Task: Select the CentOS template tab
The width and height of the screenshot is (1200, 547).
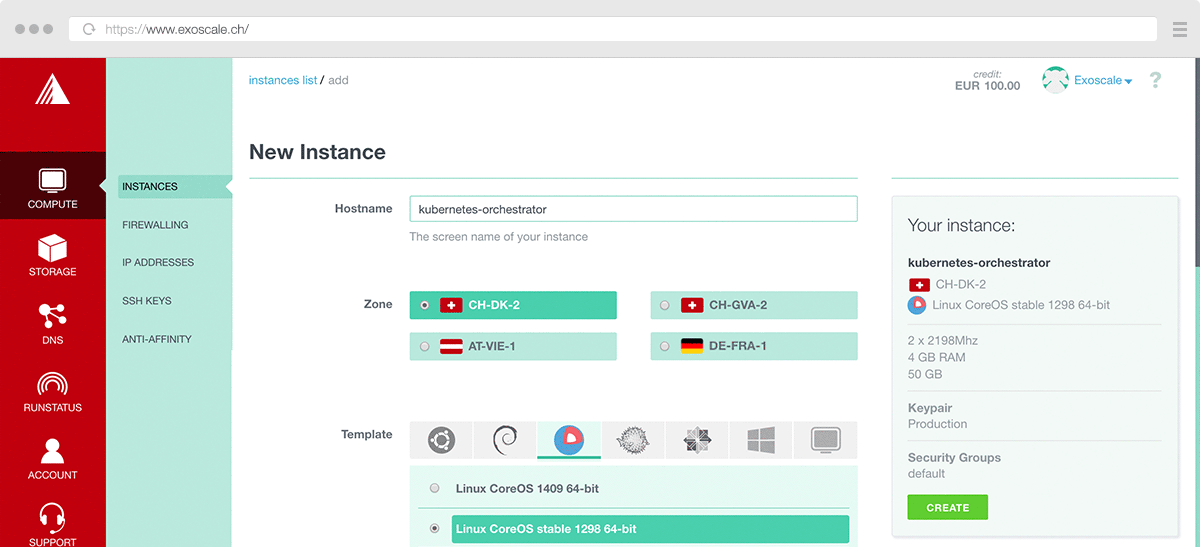Action: tap(697, 440)
